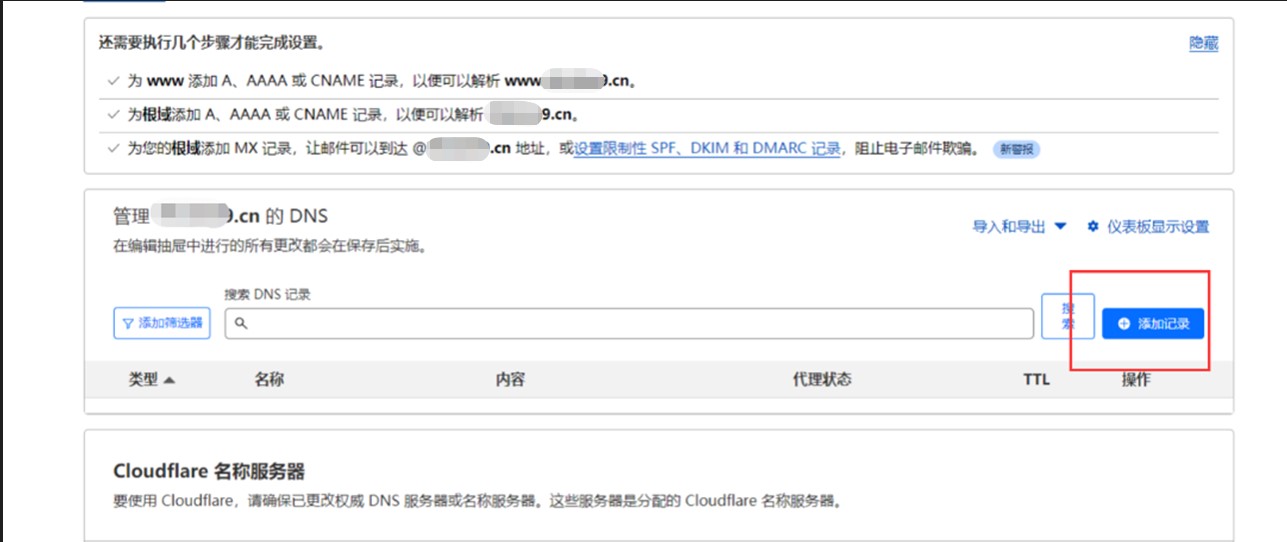Viewport: 1287px width, 542px height.
Task: Click the 名称 column header
Action: (x=269, y=379)
